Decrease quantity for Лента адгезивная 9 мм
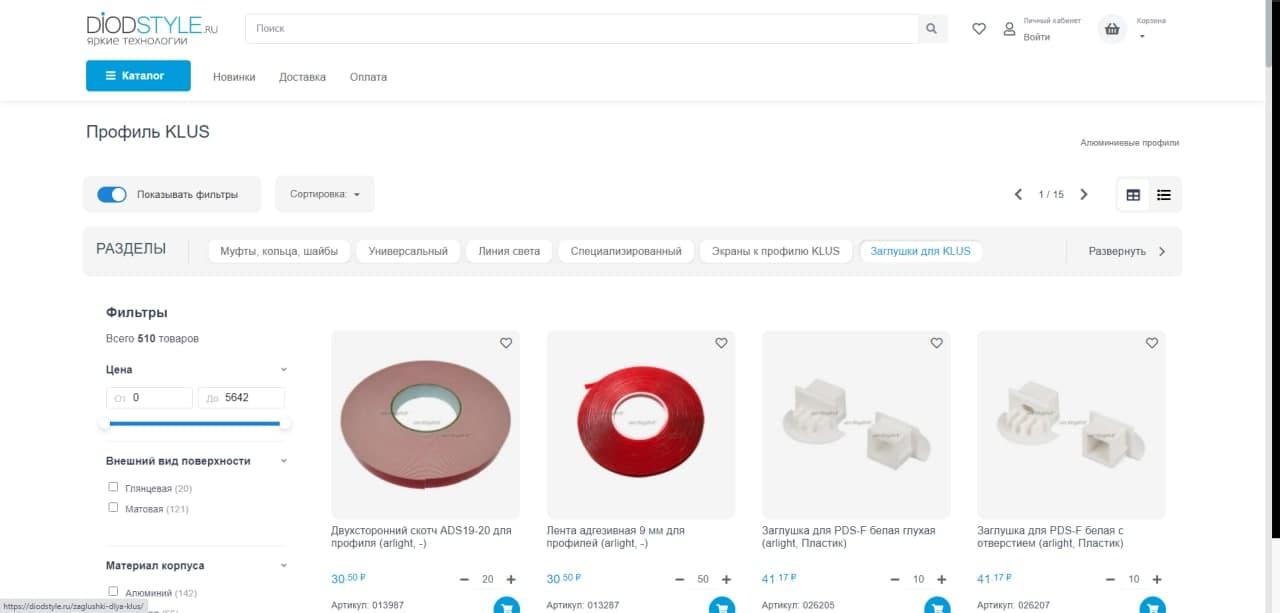 pos(680,579)
